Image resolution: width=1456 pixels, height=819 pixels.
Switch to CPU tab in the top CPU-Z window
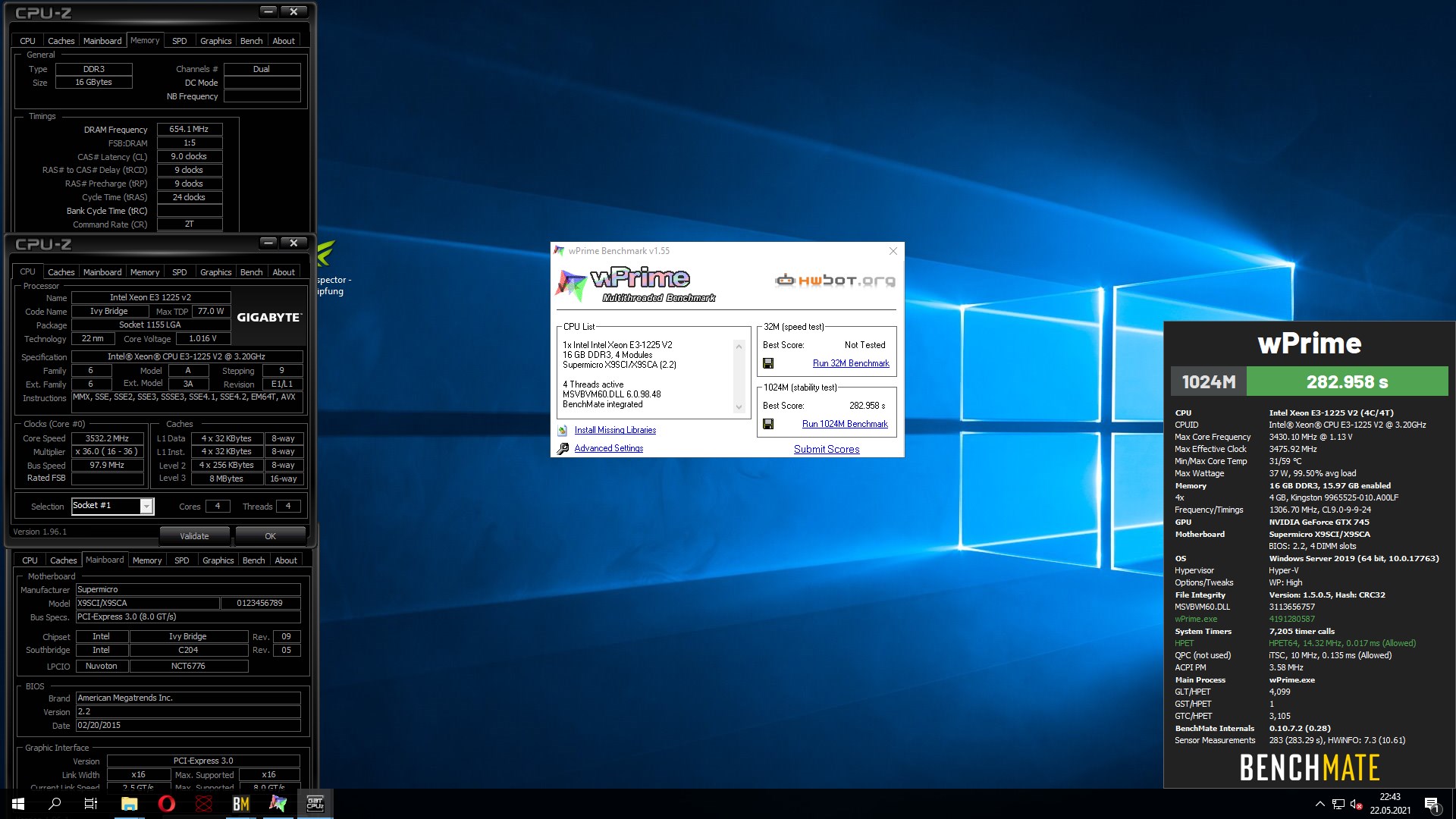pyautogui.click(x=27, y=41)
